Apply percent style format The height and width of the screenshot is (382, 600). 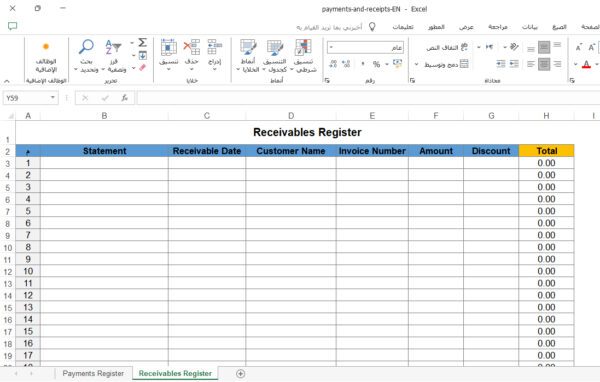(377, 64)
